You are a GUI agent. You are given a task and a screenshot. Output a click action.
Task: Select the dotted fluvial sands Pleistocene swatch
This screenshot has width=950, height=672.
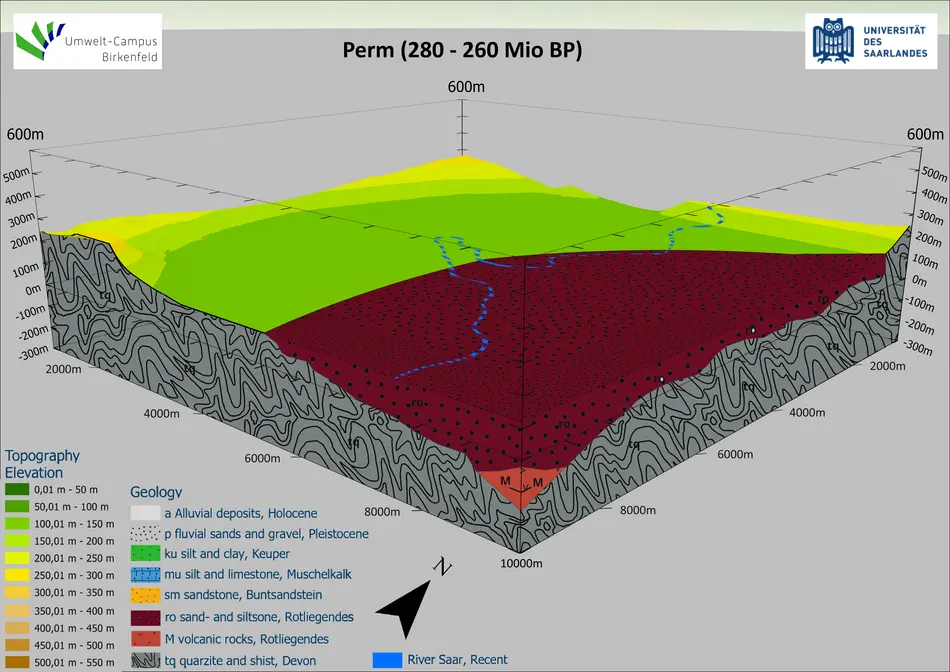146,534
